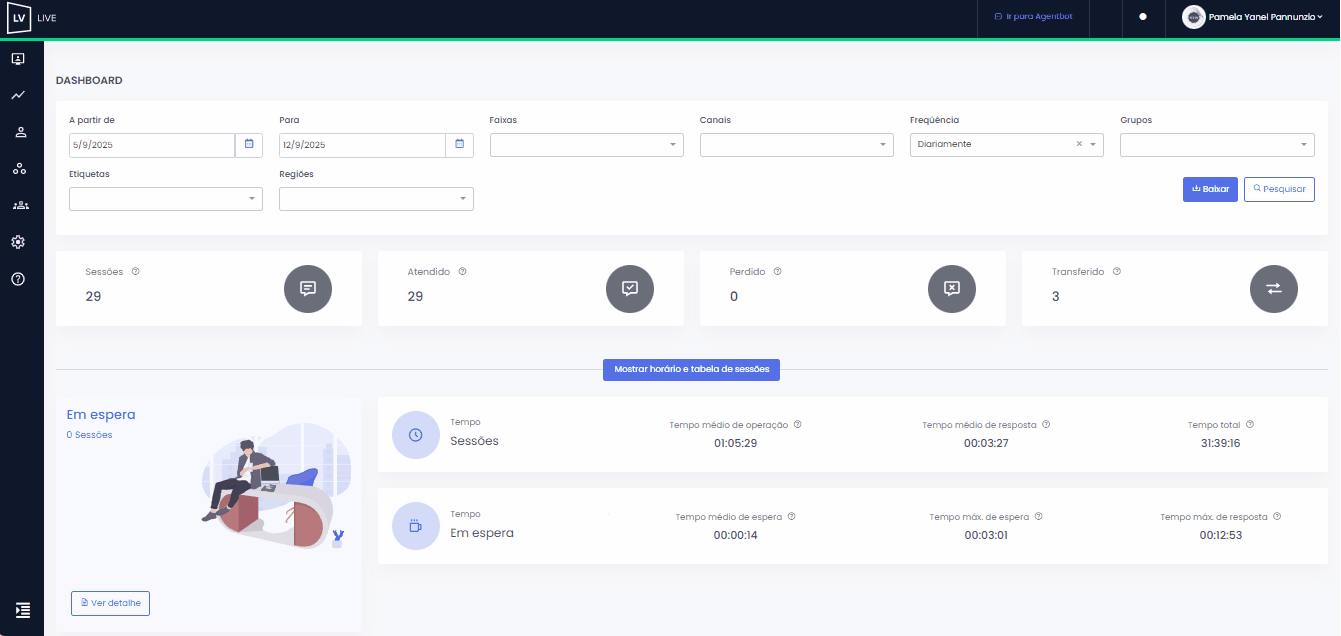Click the Transferido count of 3

[1056, 296]
